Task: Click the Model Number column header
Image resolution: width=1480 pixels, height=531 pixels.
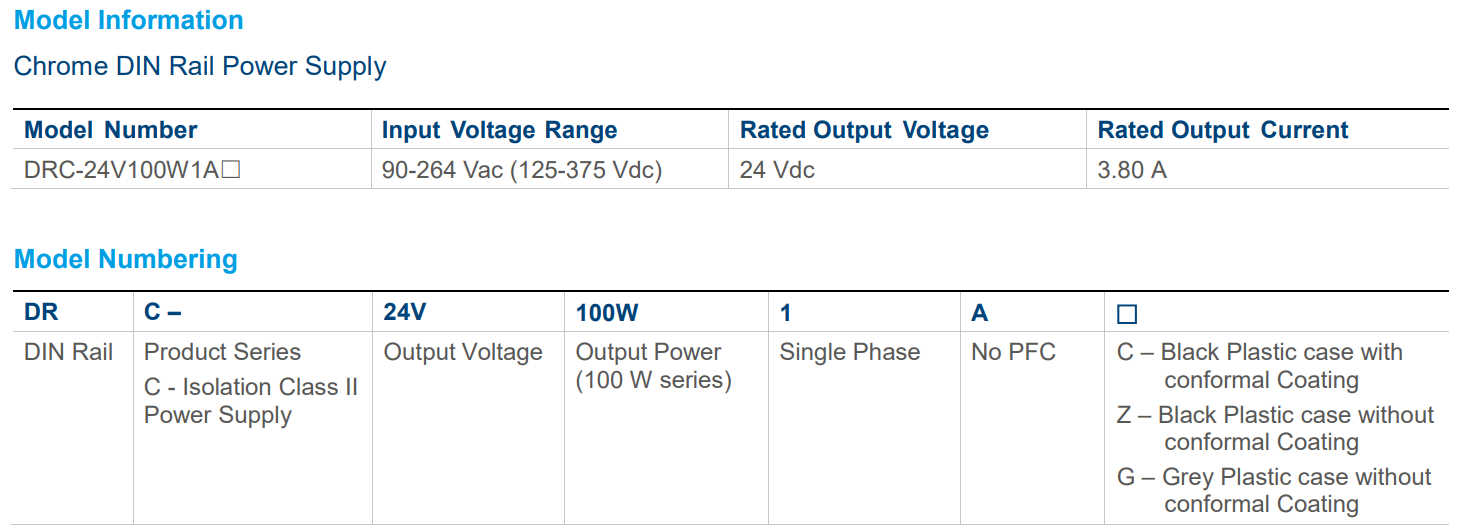Action: (110, 130)
